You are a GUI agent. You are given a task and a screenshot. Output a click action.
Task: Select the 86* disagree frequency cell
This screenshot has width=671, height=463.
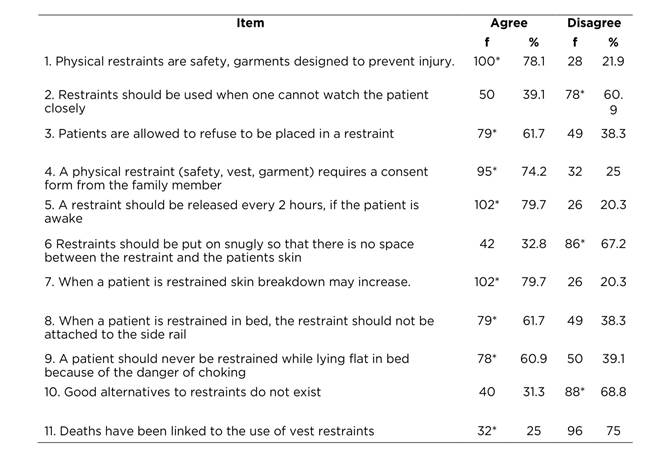(x=578, y=243)
